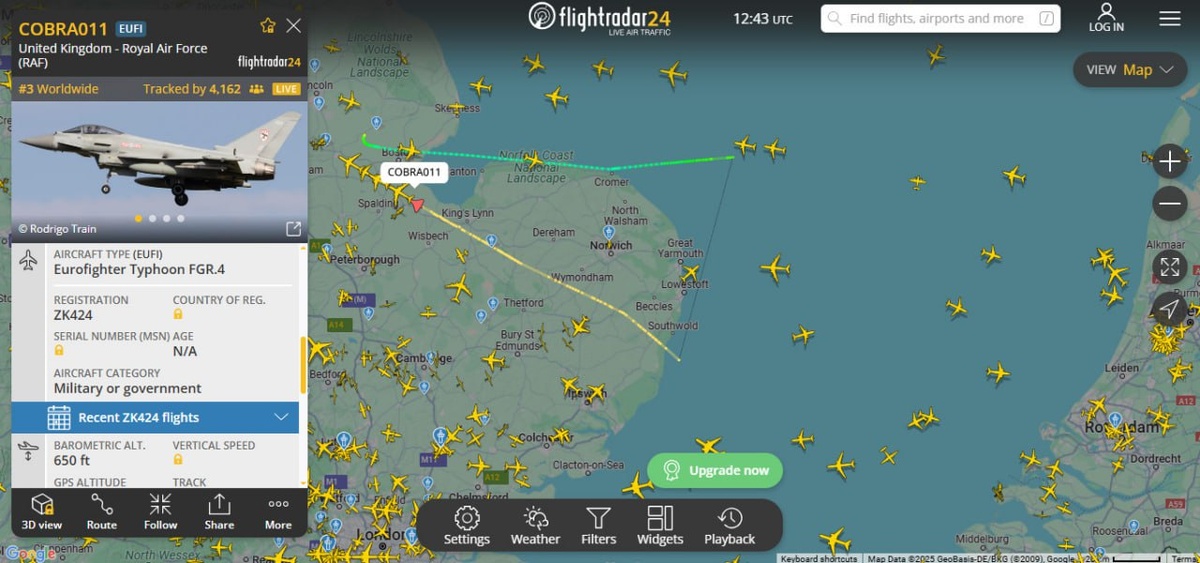
Task: Open the map Filters
Action: [598, 526]
